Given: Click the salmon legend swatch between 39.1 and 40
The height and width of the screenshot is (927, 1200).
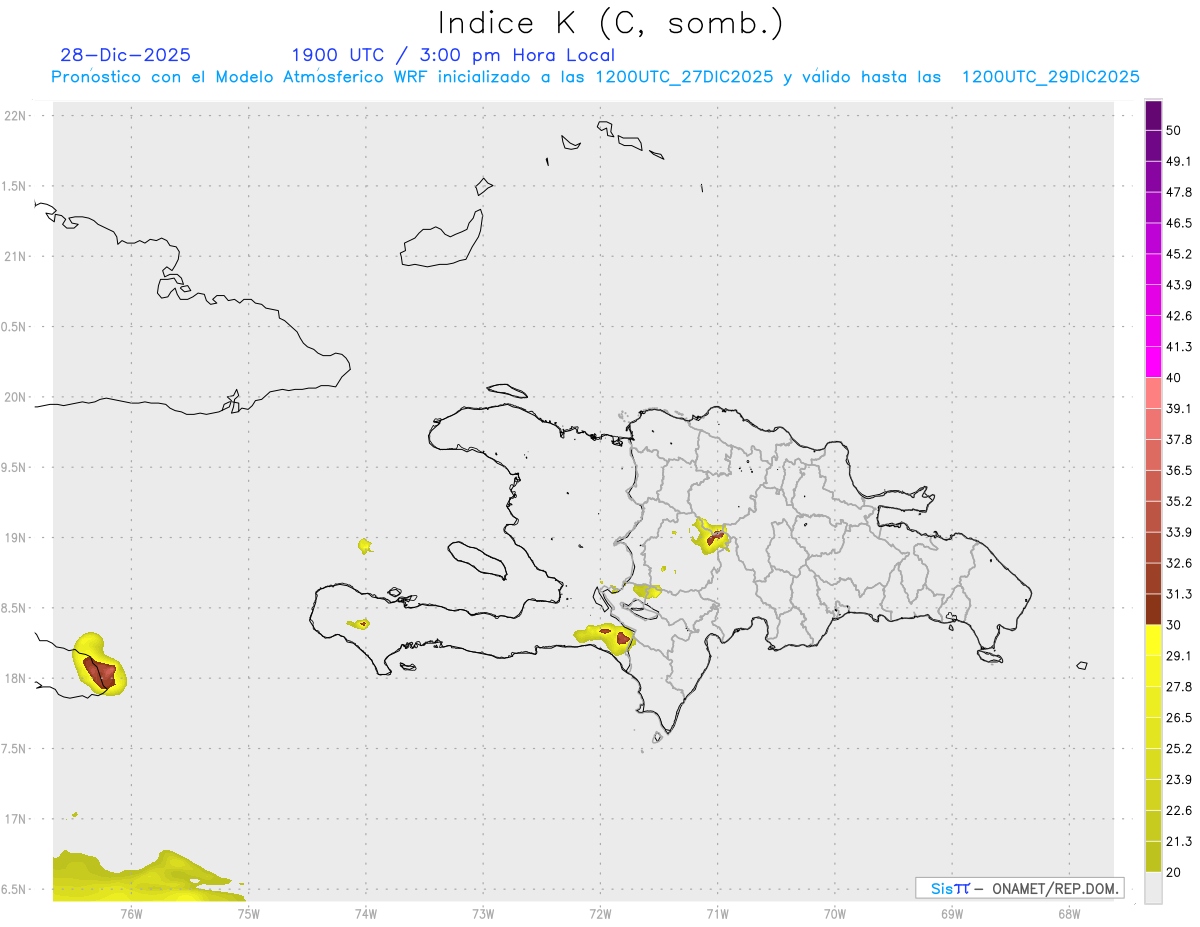Looking at the screenshot, I should point(1153,393).
